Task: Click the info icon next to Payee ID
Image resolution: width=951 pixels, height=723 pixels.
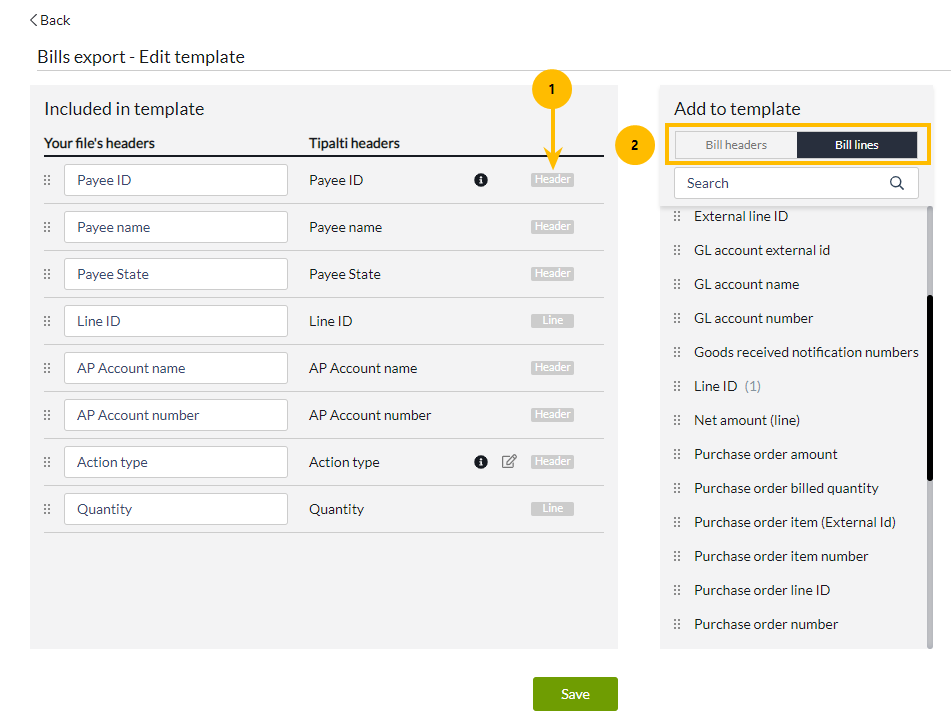Action: (x=481, y=180)
